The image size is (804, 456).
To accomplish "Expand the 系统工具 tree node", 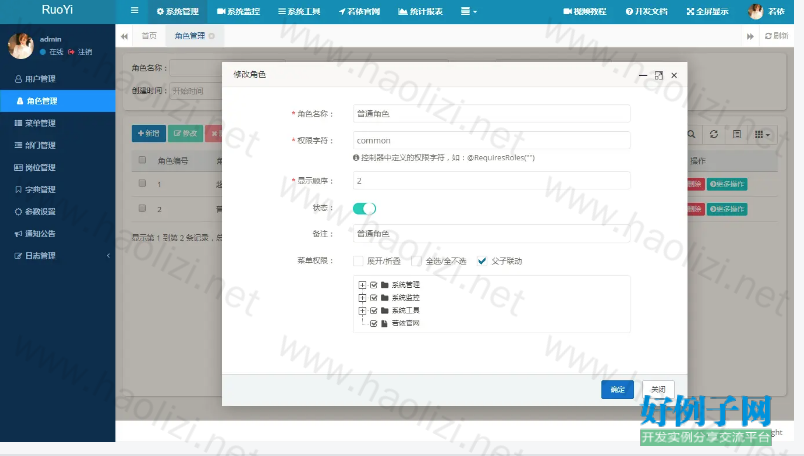I will point(362,310).
